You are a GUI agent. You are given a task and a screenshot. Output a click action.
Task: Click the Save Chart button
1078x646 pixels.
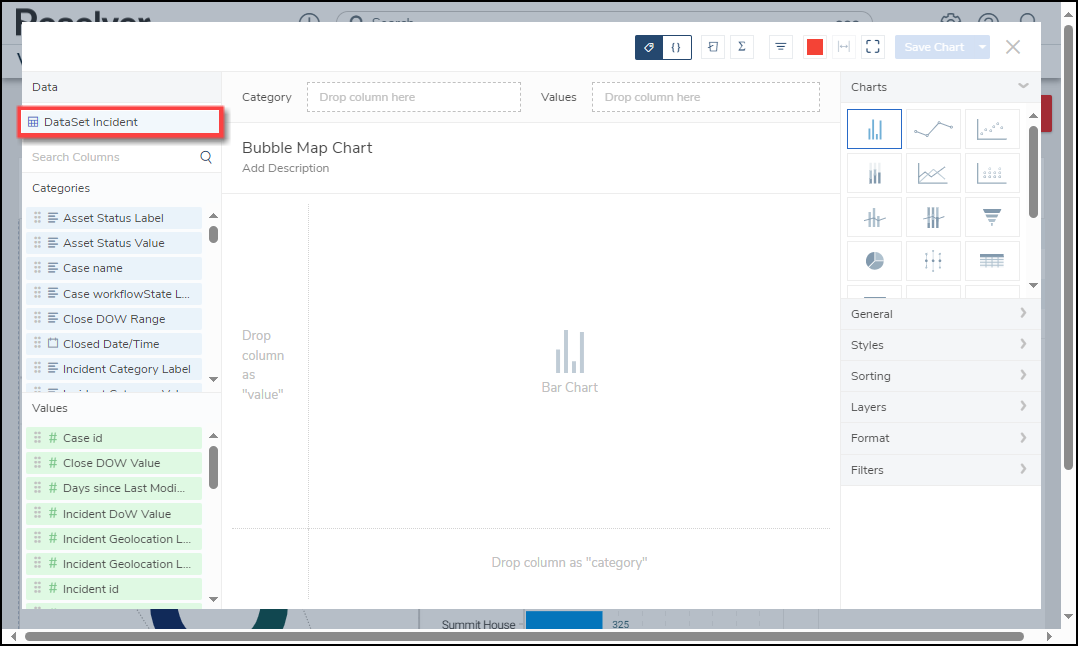[934, 47]
